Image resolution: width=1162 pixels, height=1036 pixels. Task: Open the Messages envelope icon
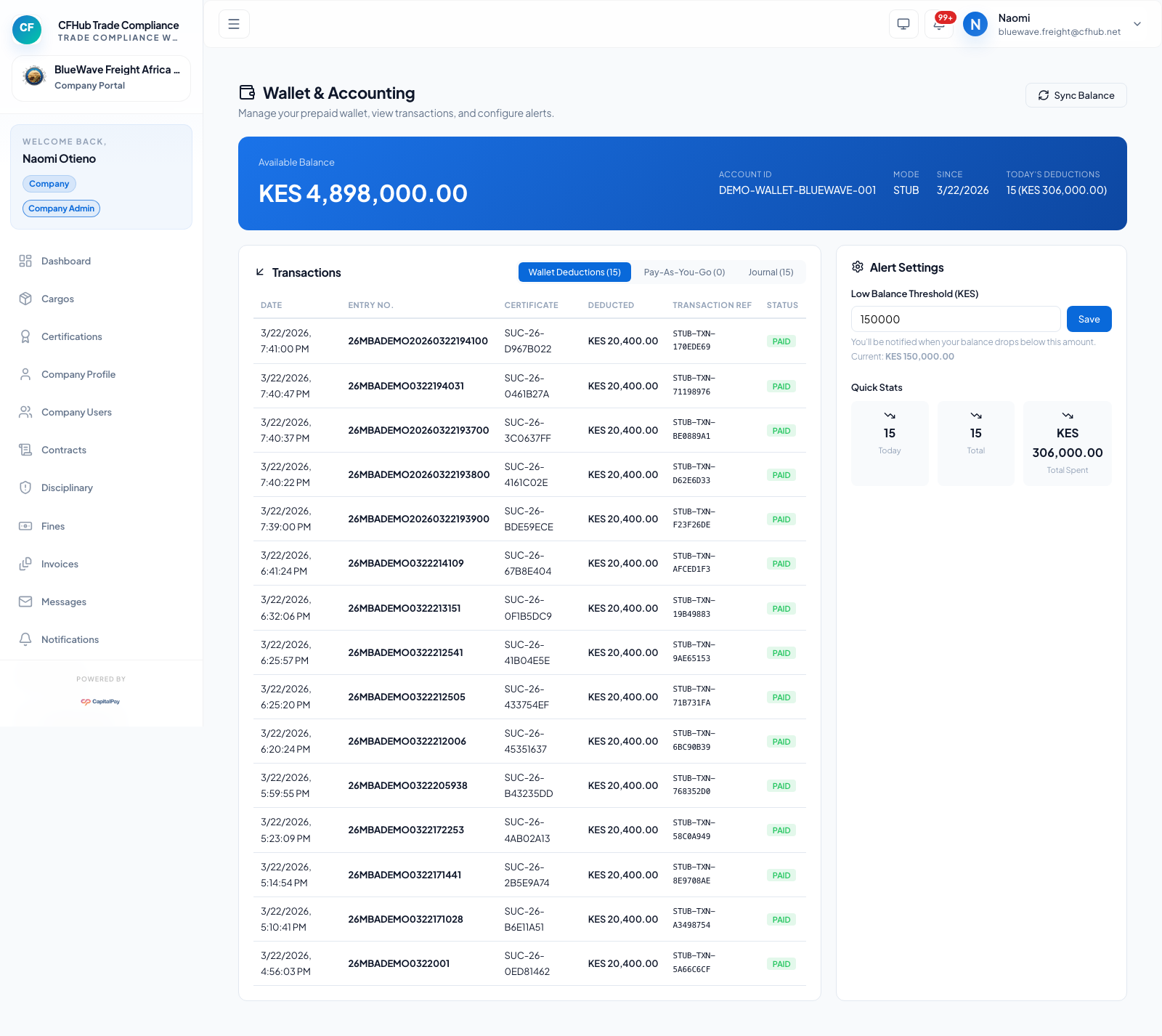point(25,602)
